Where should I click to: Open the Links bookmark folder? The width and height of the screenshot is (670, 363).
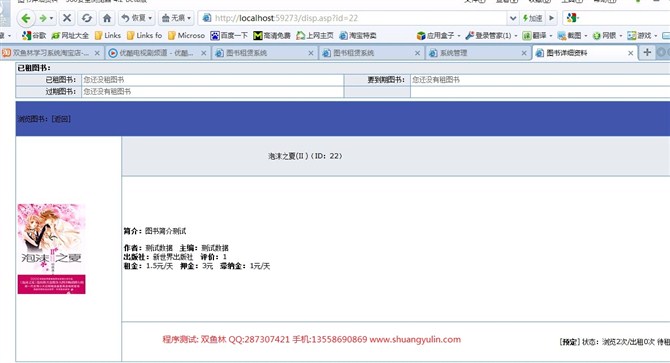click(x=108, y=36)
